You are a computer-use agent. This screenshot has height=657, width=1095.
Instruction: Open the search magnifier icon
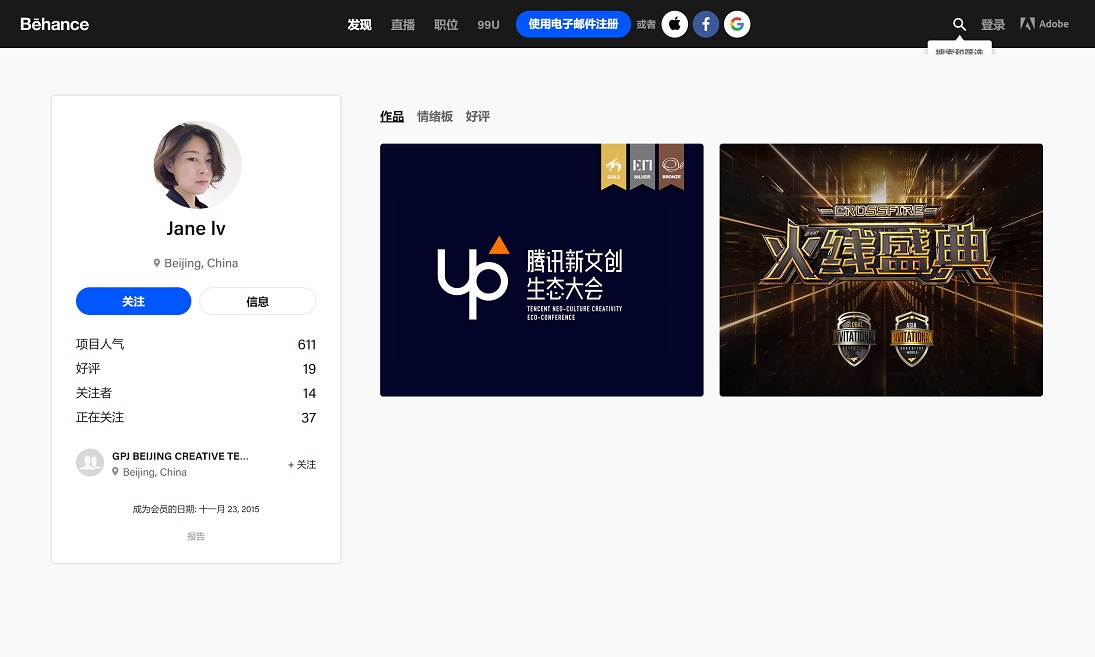point(960,24)
